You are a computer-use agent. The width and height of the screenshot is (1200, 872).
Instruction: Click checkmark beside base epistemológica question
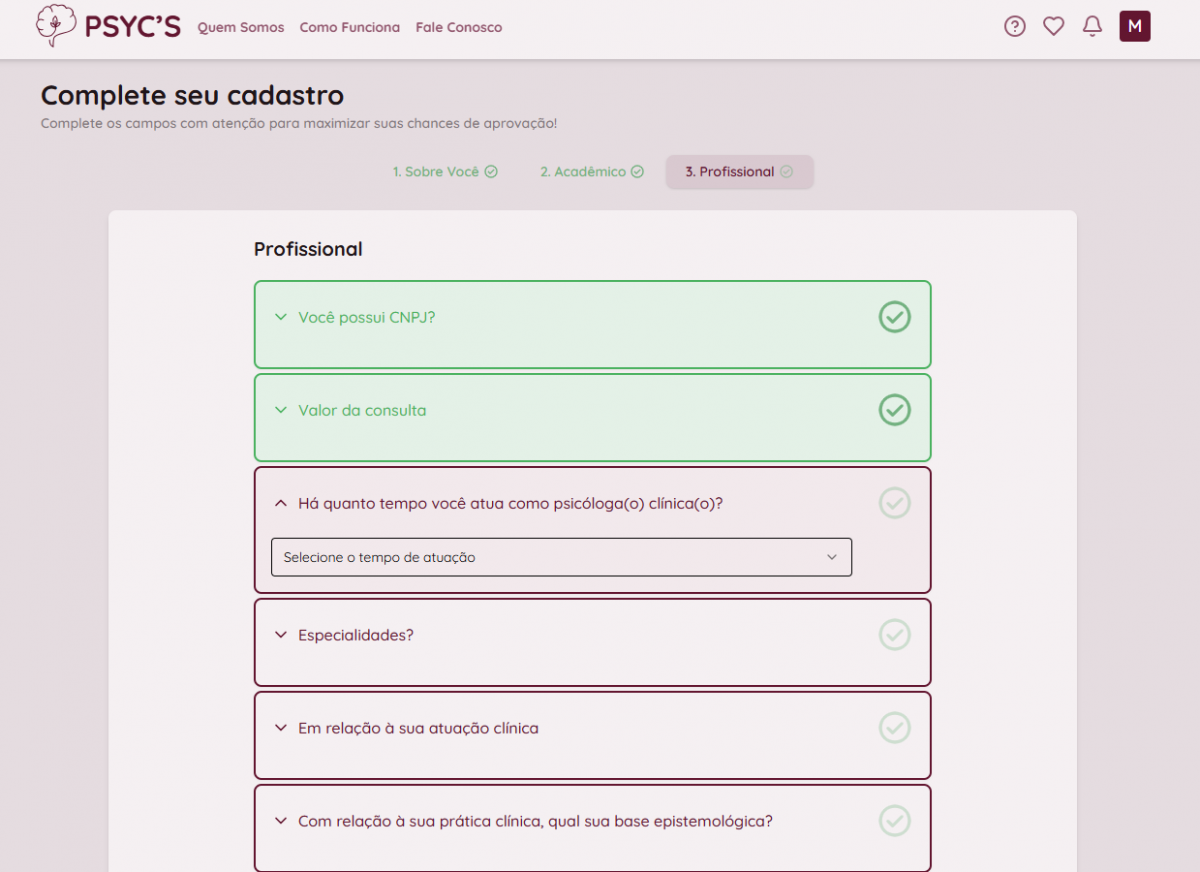(x=894, y=821)
